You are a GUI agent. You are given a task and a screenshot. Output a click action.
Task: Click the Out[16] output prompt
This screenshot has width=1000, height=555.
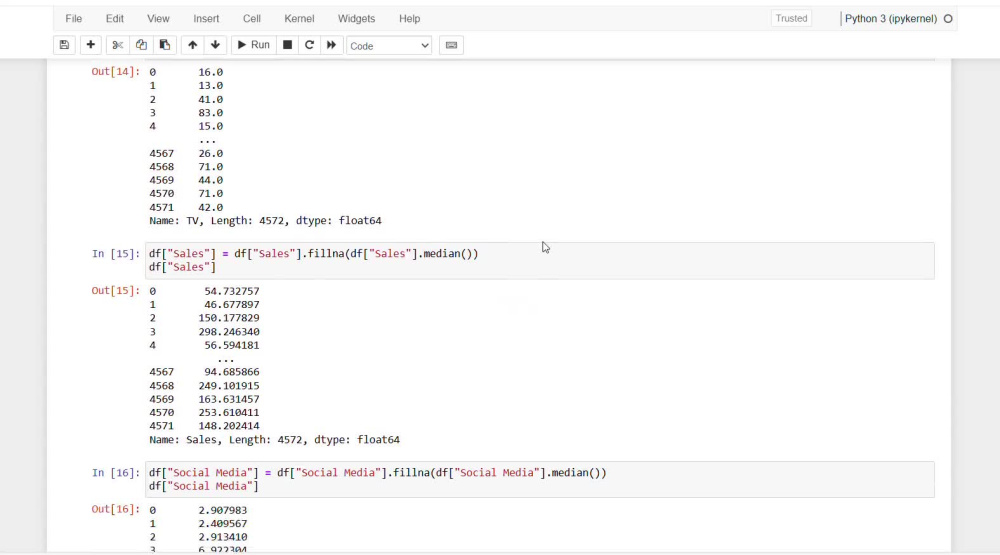(x=115, y=509)
